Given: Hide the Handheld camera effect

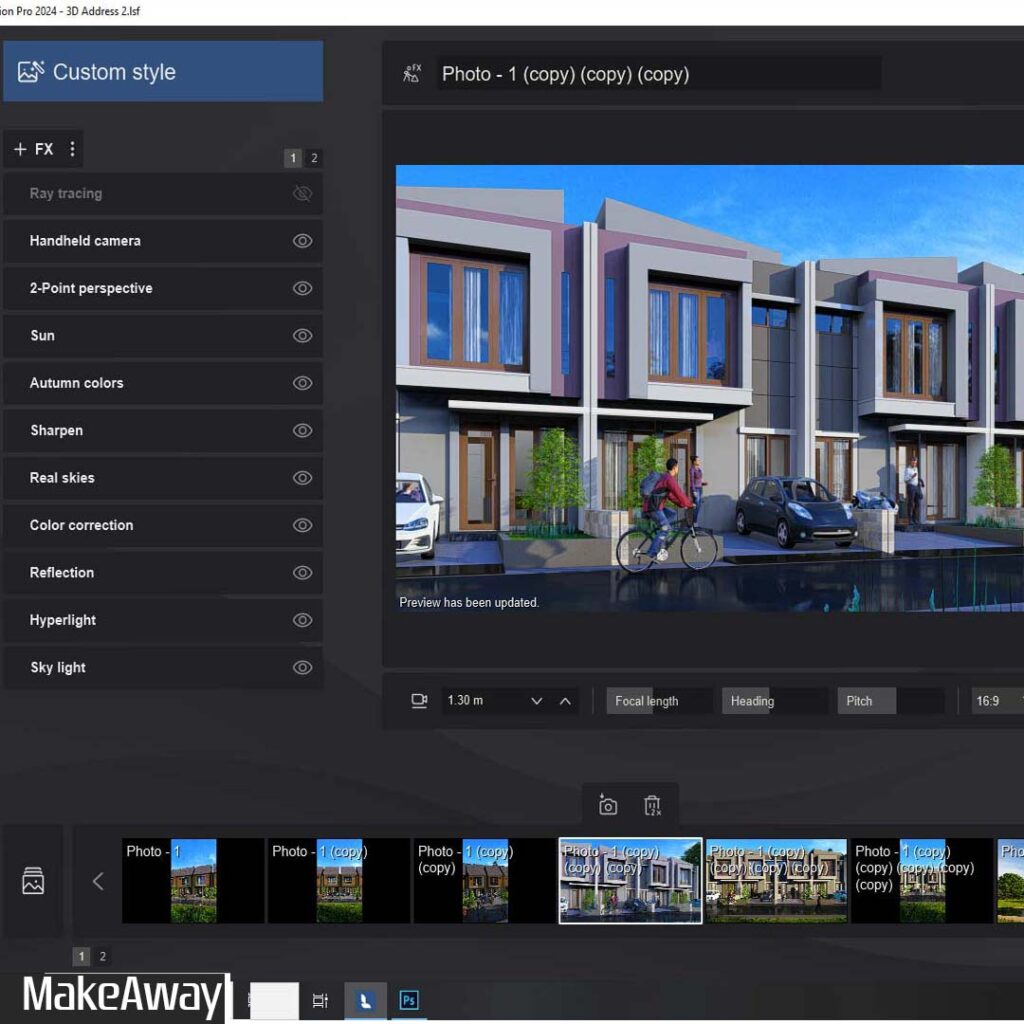Looking at the screenshot, I should coord(302,241).
